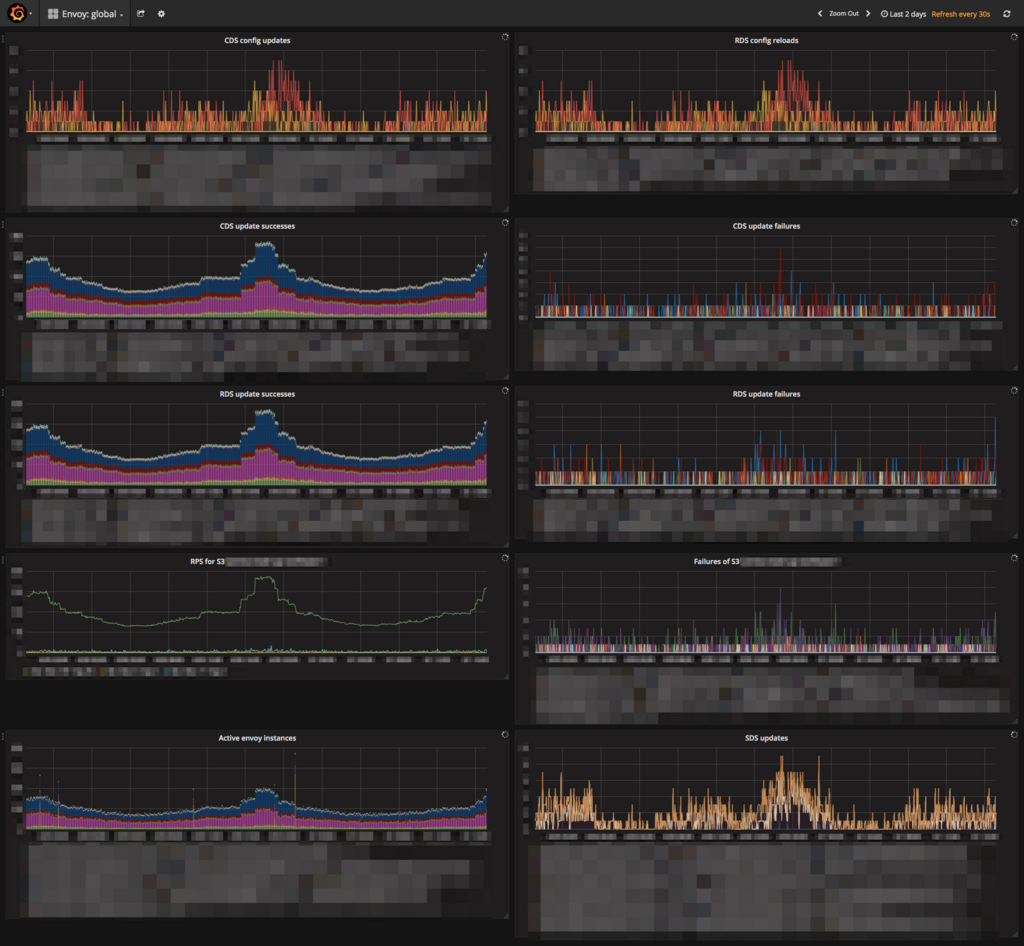Open row handle beside RDS update successes

point(3,394)
